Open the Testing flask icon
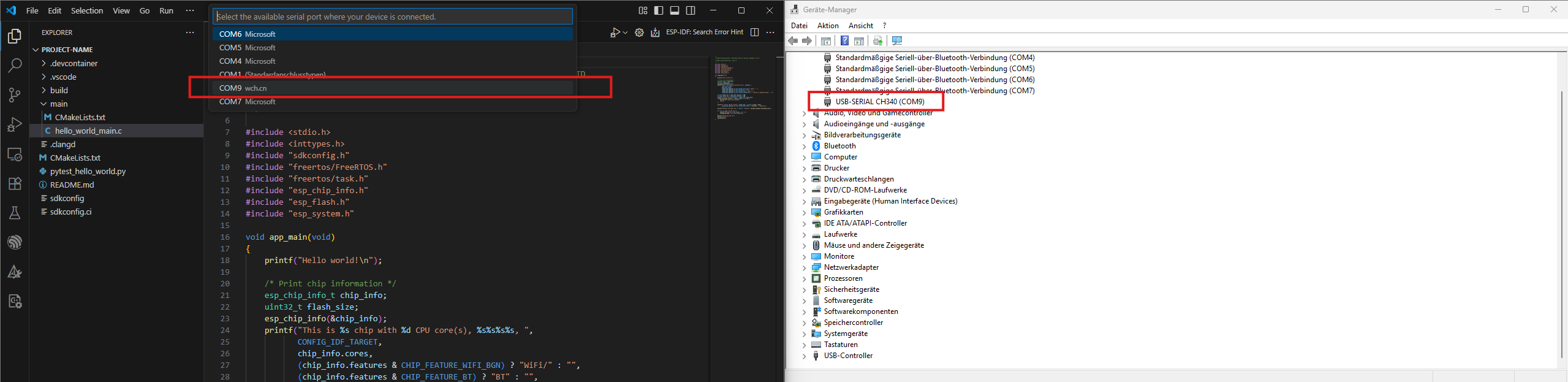Image resolution: width=1568 pixels, height=382 pixels. coord(15,213)
